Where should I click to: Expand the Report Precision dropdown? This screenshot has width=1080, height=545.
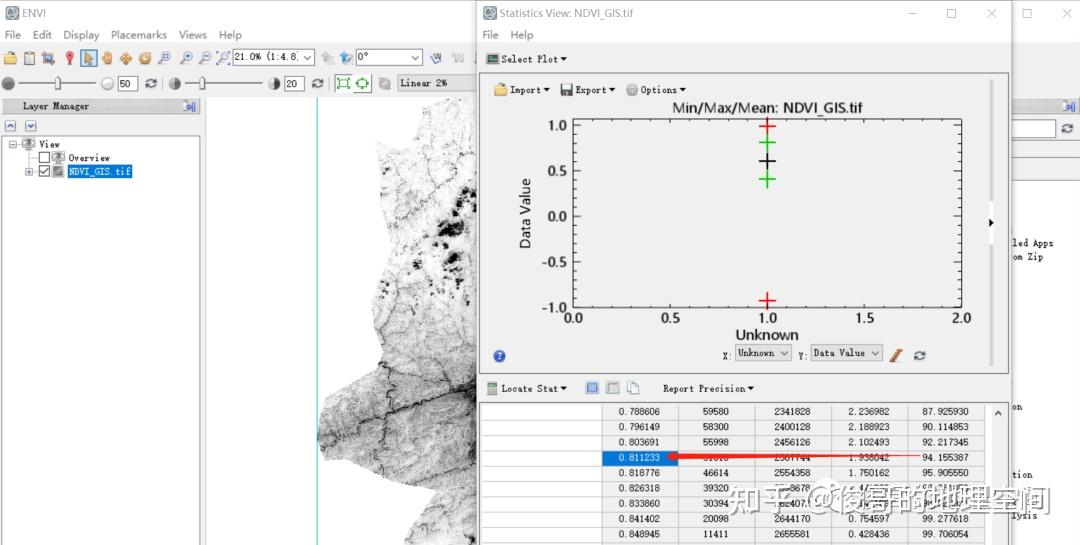708,389
